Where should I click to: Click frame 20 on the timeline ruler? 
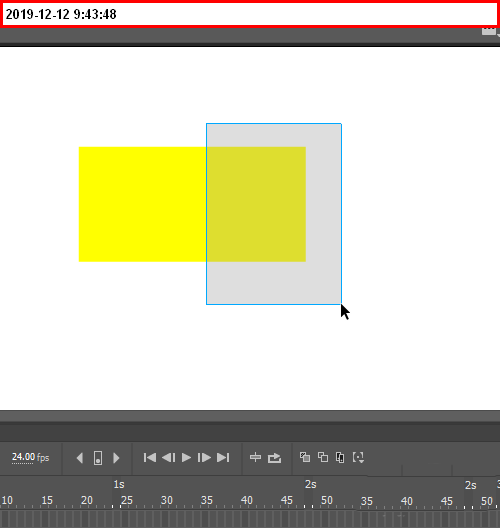click(87, 500)
